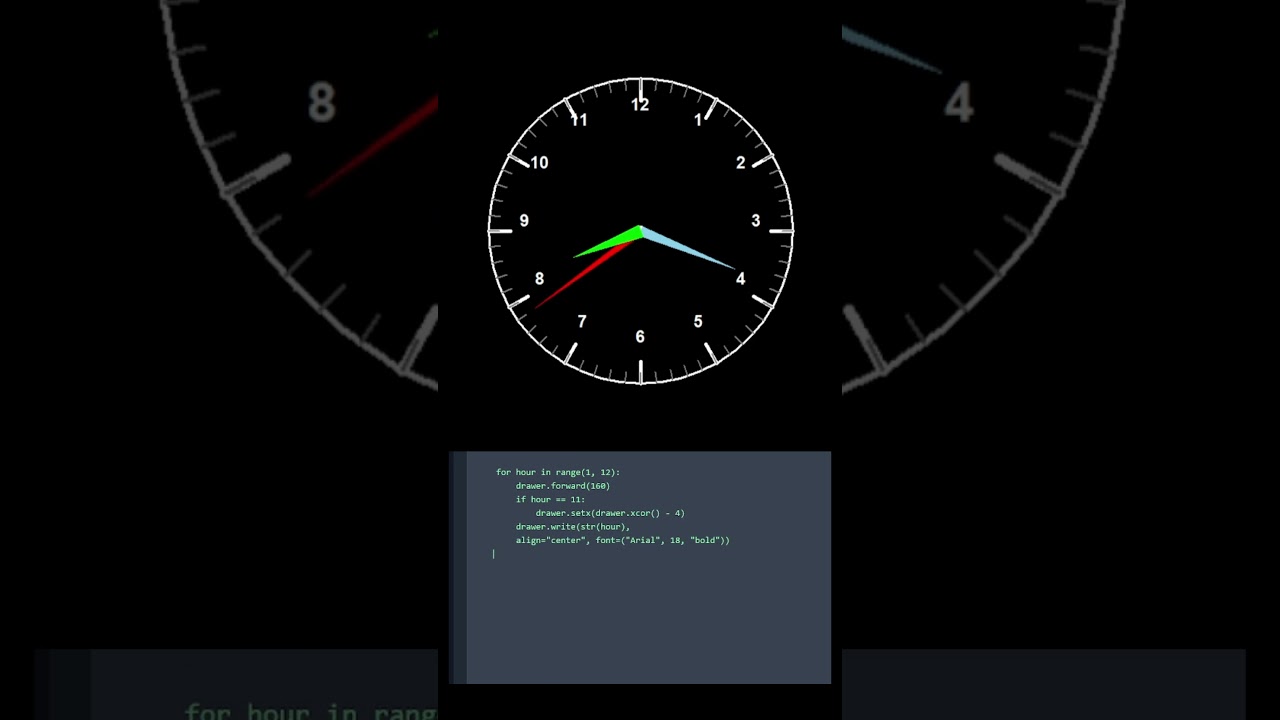Click the "drawer.forward(160)" code line
The height and width of the screenshot is (720, 1280).
(x=563, y=486)
